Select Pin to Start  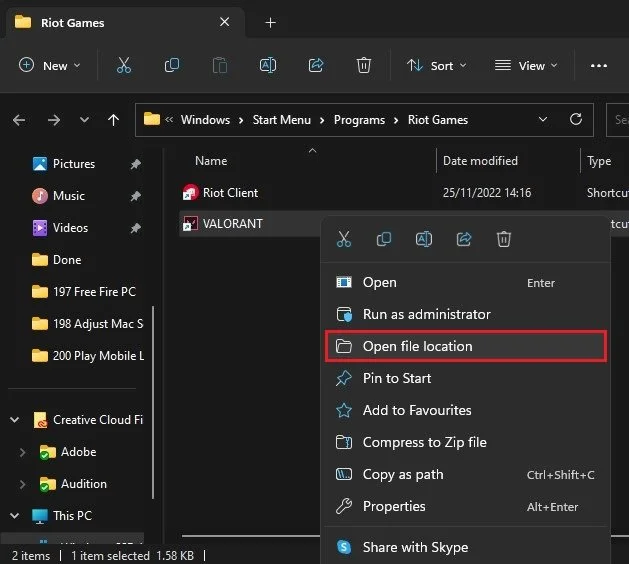click(466, 378)
